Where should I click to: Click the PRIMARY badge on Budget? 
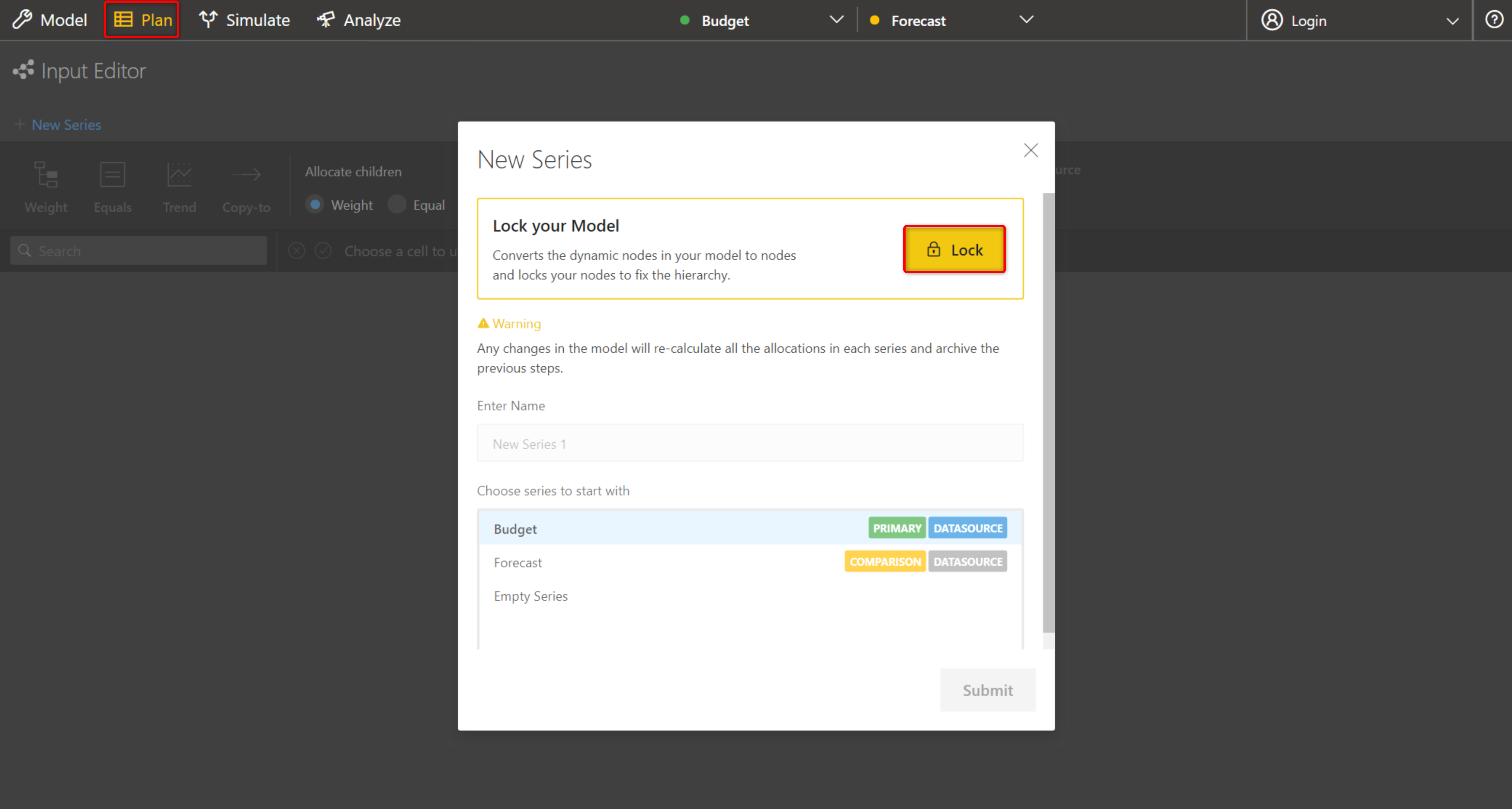point(897,528)
